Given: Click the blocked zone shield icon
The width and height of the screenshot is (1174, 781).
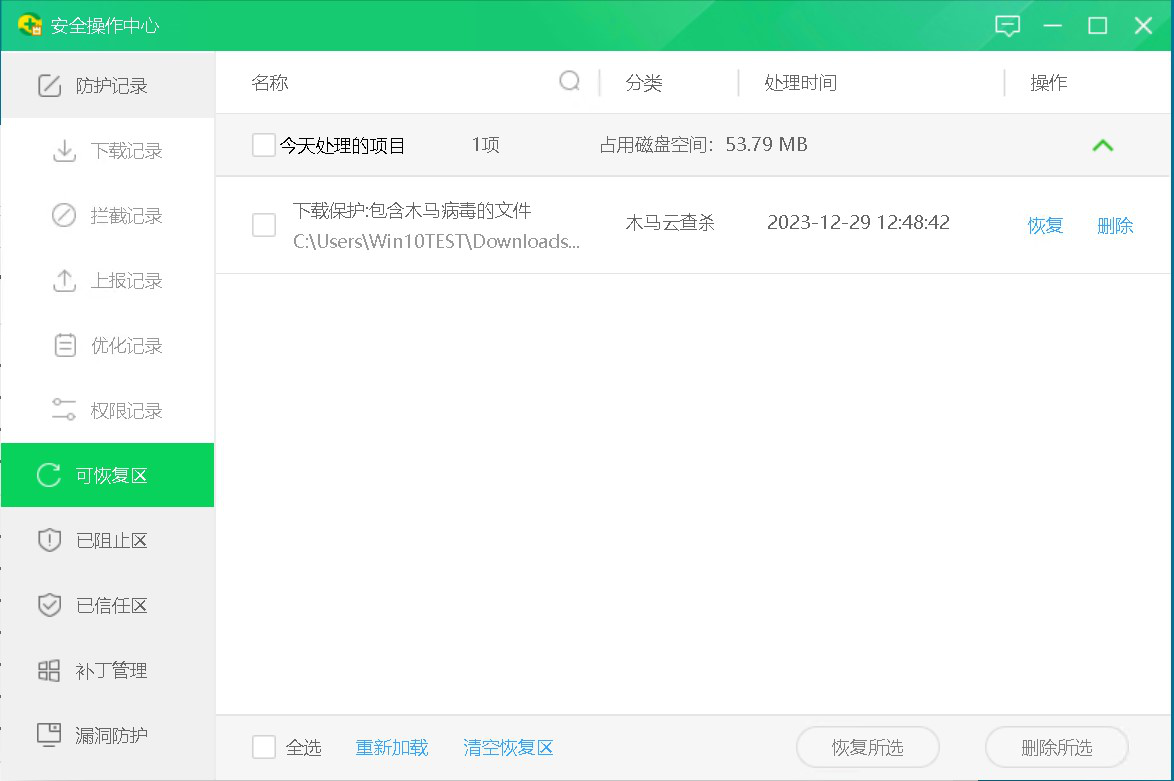Looking at the screenshot, I should [x=49, y=541].
